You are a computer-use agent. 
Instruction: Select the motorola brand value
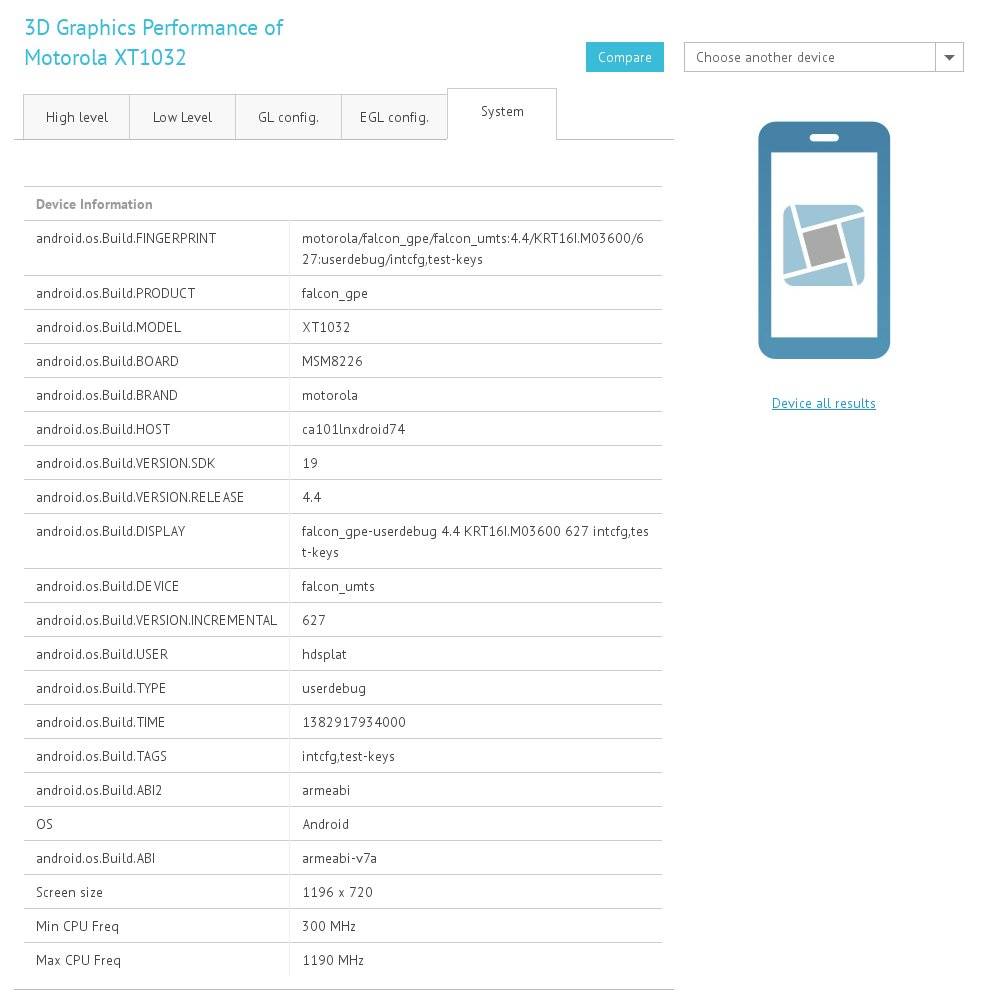click(329, 395)
